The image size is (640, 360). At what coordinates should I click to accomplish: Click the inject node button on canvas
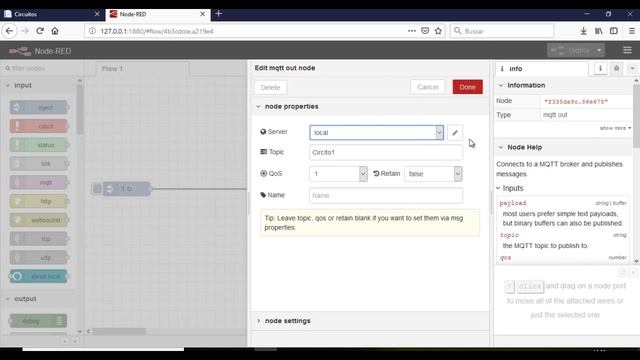pyautogui.click(x=97, y=189)
